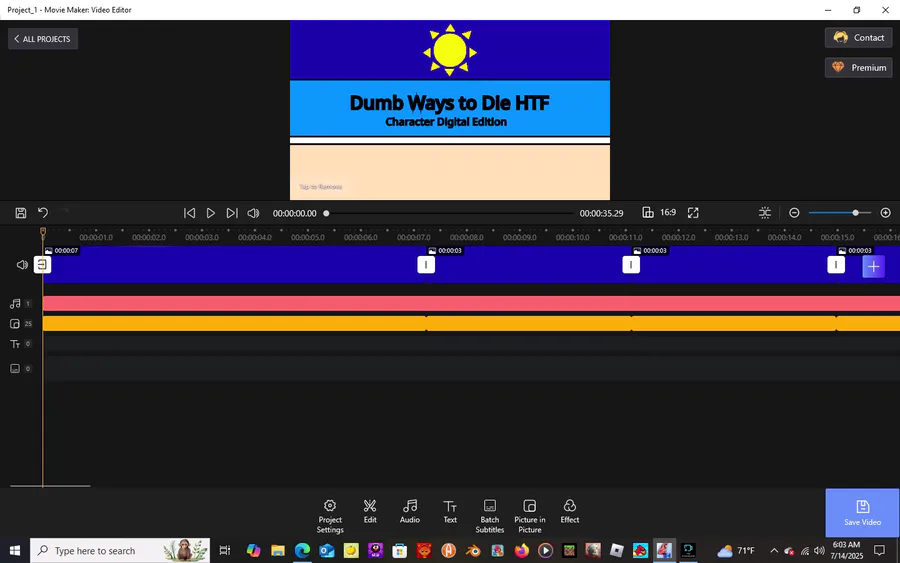
Task: Click the transition marker before fourth clip
Action: tap(836, 265)
